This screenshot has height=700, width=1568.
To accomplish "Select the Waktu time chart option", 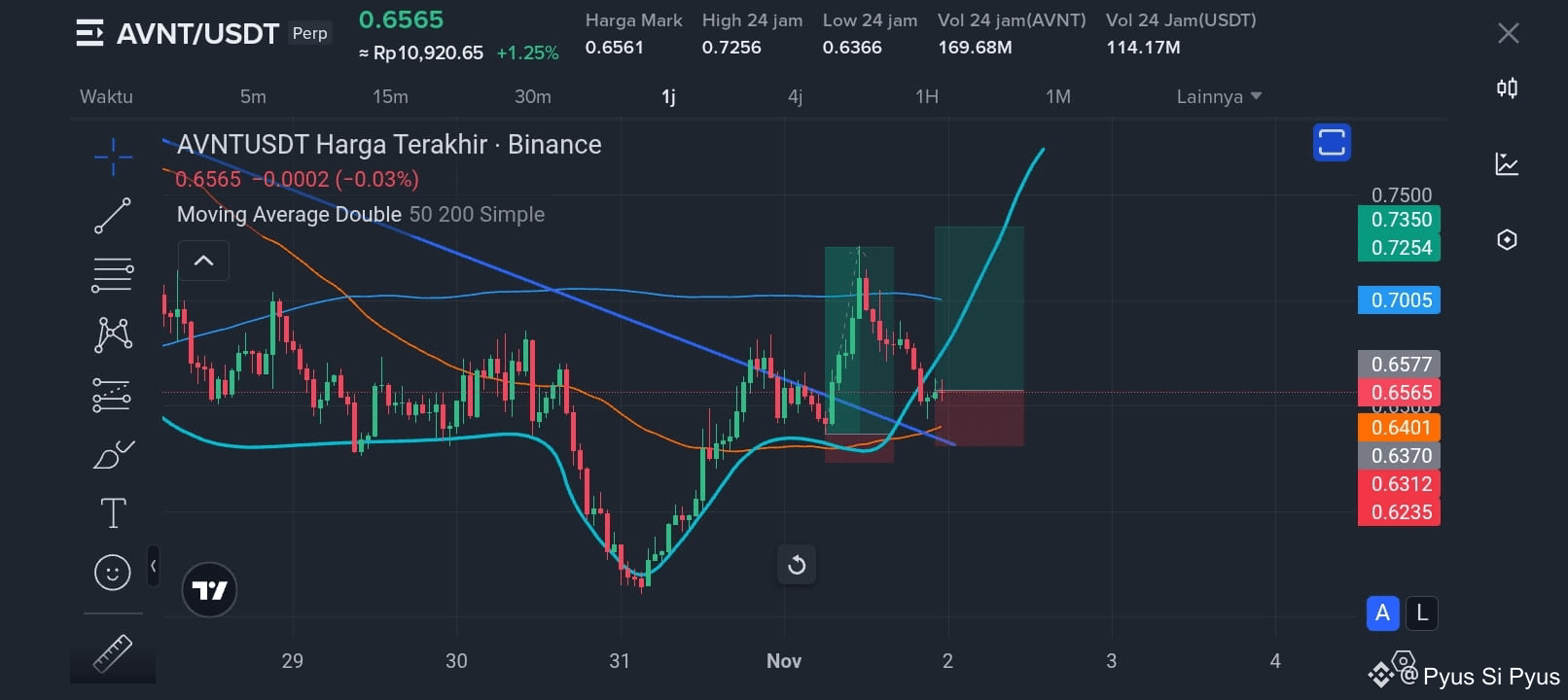I will coord(106,96).
